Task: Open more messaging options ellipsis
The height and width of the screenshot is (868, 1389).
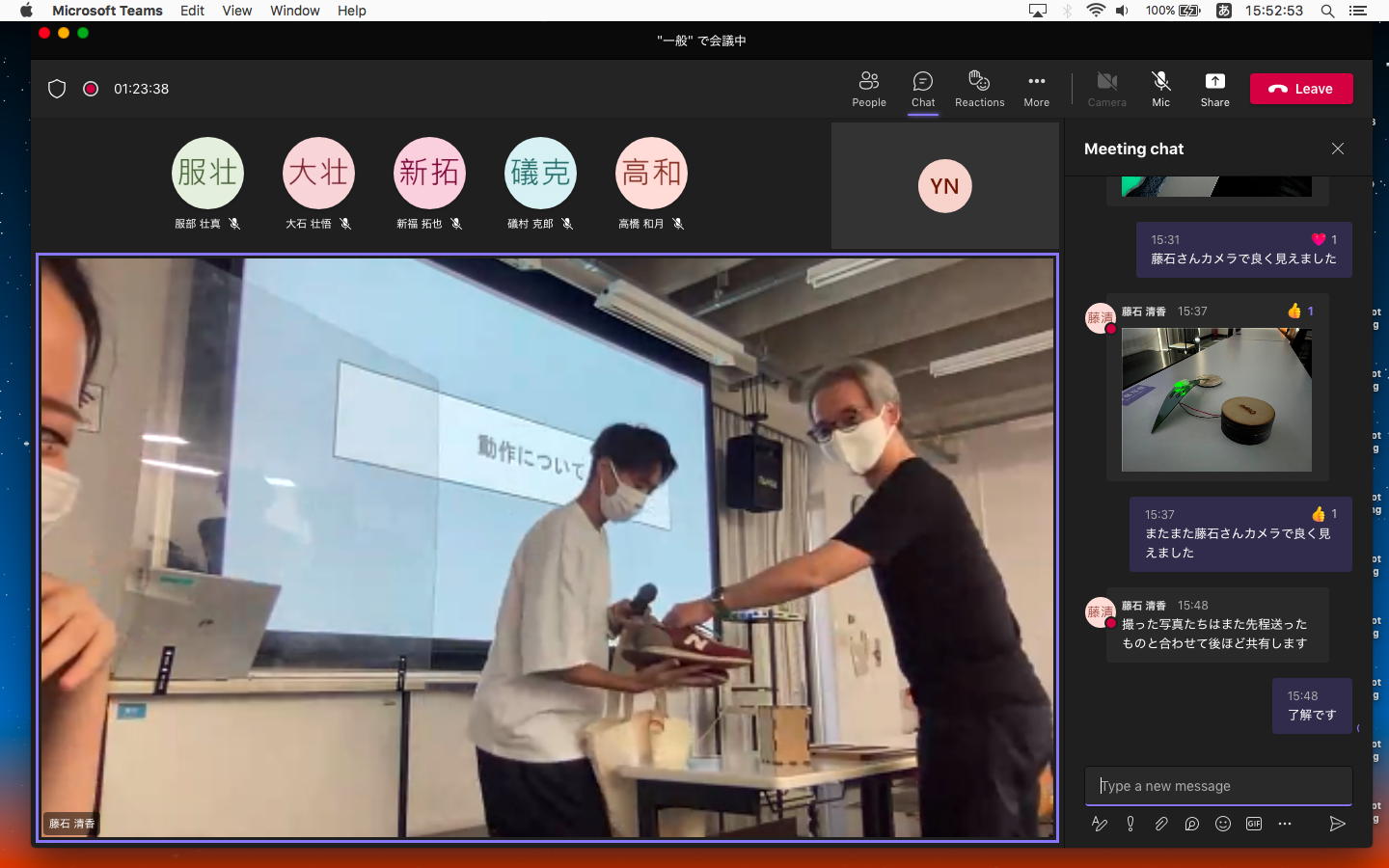Action: tap(1285, 824)
